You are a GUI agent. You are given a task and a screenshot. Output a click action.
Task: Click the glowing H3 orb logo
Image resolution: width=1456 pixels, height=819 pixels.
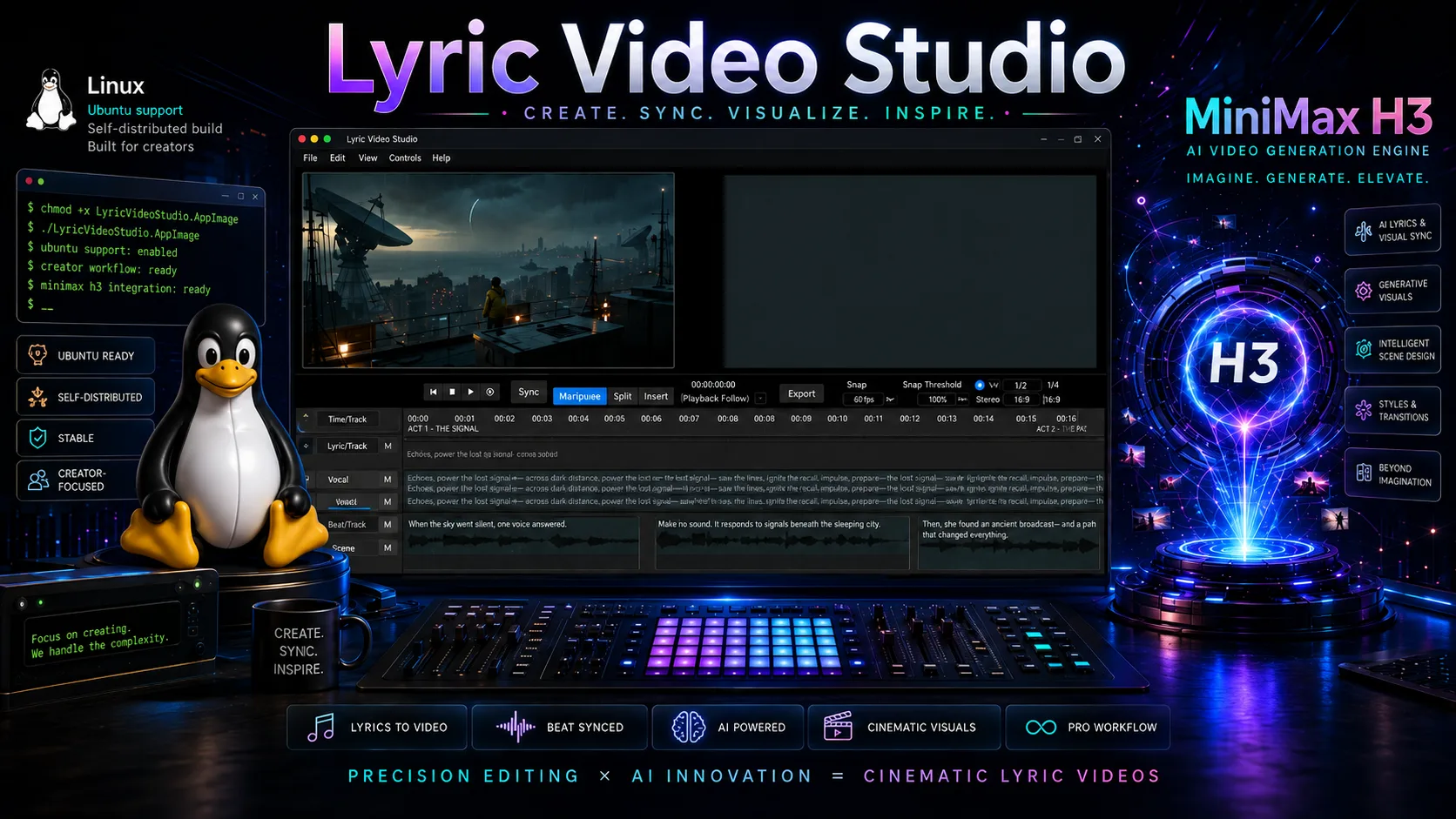coord(1245,362)
